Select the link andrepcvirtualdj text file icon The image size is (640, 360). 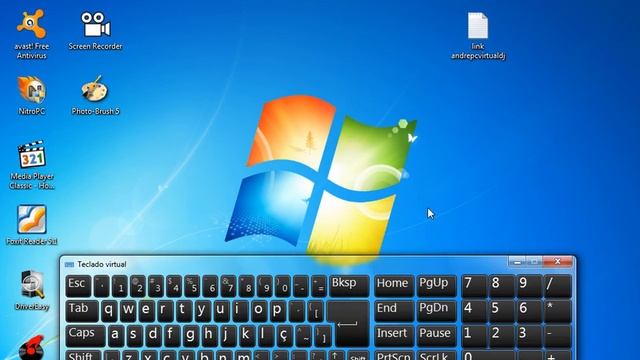click(x=478, y=36)
